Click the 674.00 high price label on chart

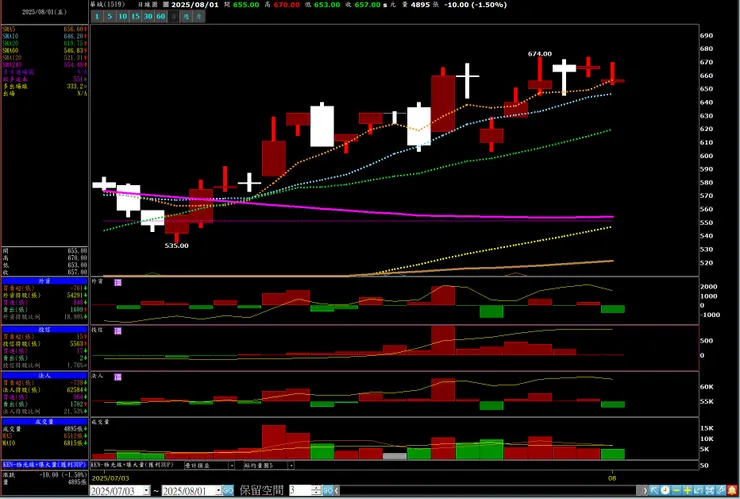(x=540, y=54)
